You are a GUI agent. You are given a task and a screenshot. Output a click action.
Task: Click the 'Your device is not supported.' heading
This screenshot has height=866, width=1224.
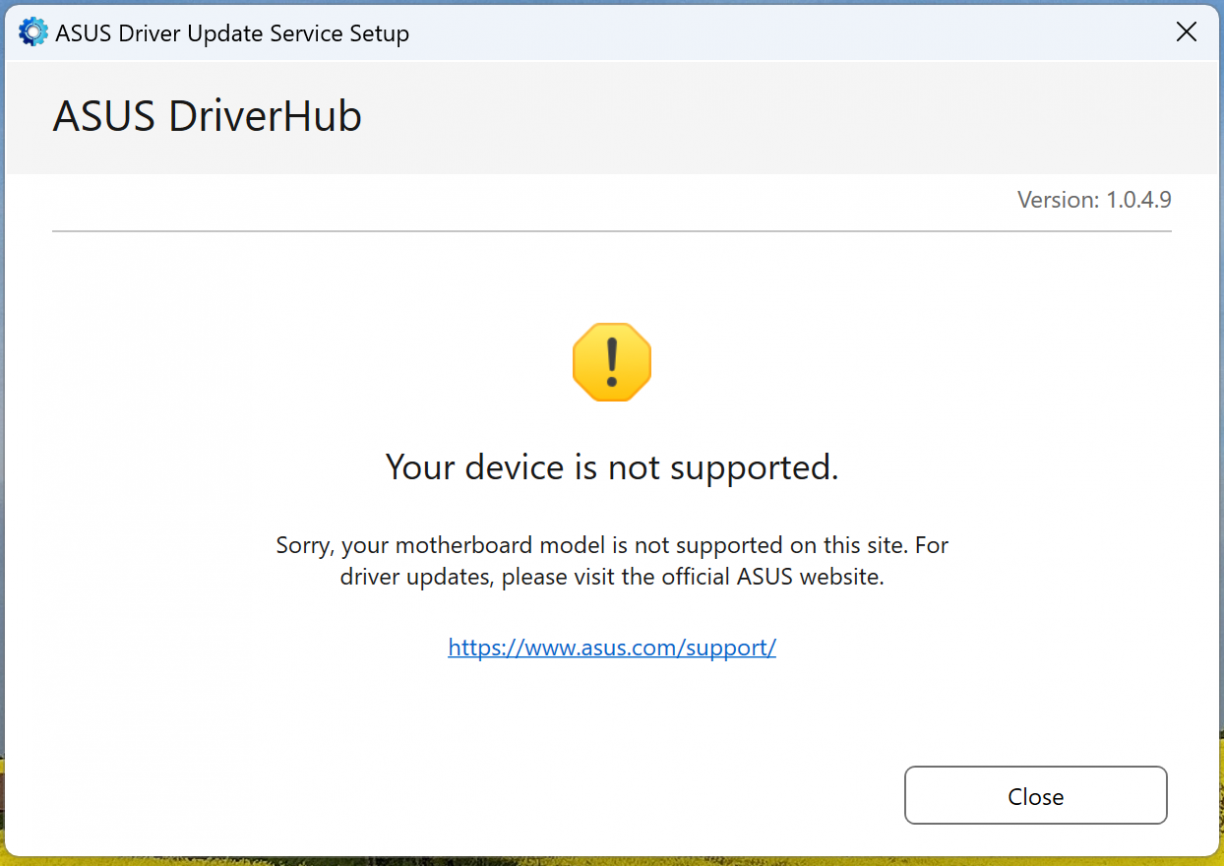(612, 467)
